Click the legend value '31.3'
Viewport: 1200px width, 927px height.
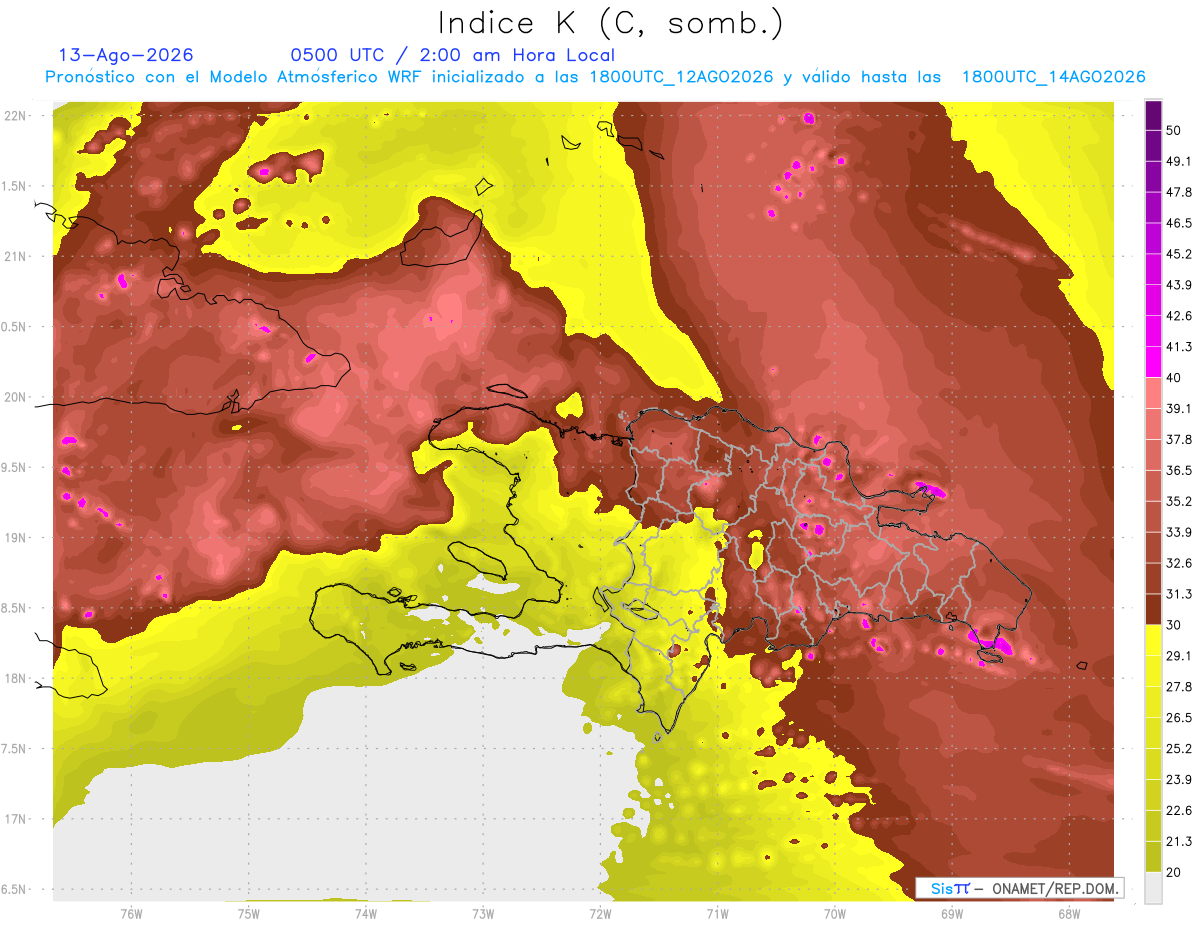[1178, 594]
